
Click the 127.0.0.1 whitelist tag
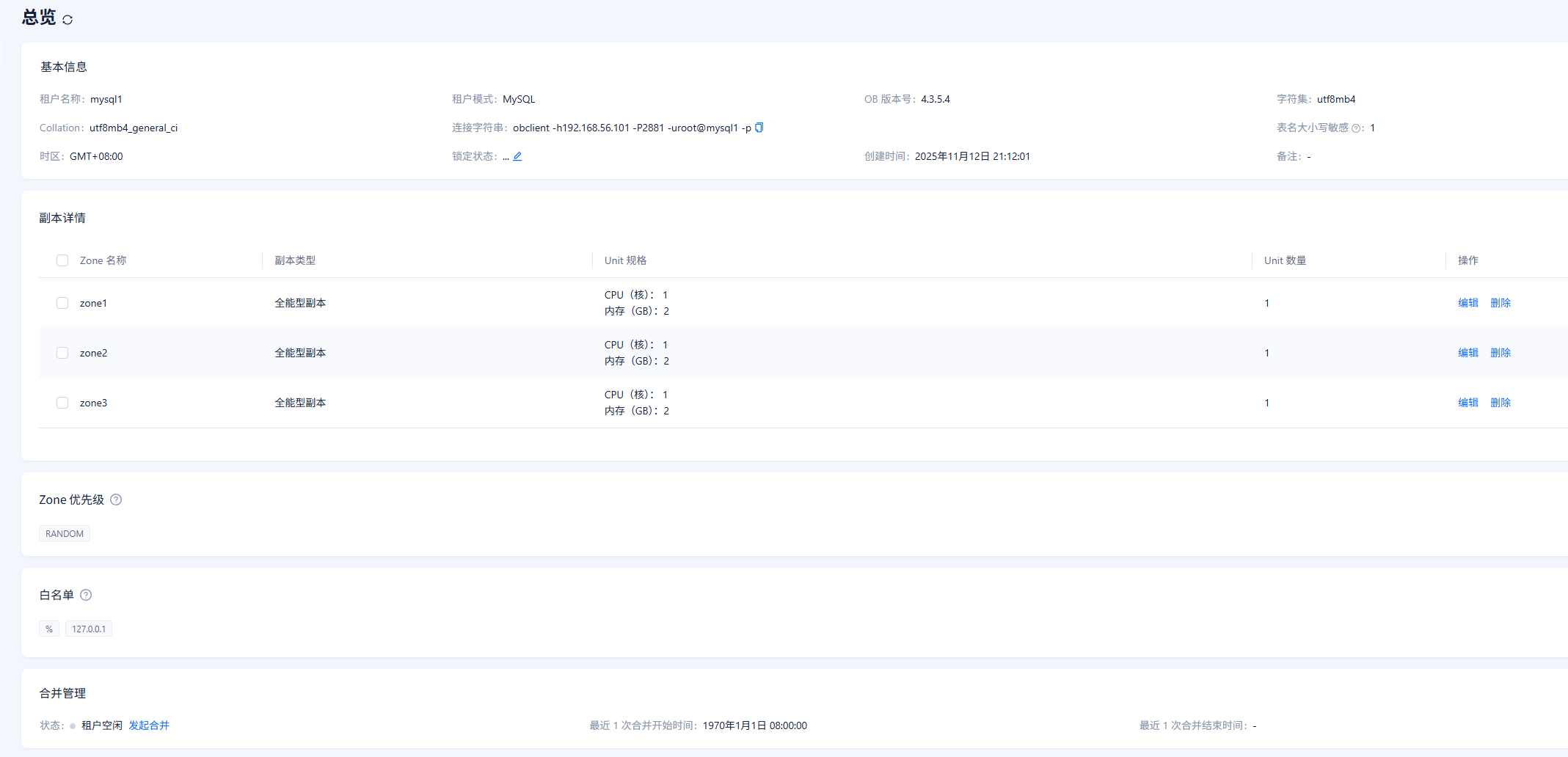(x=89, y=629)
